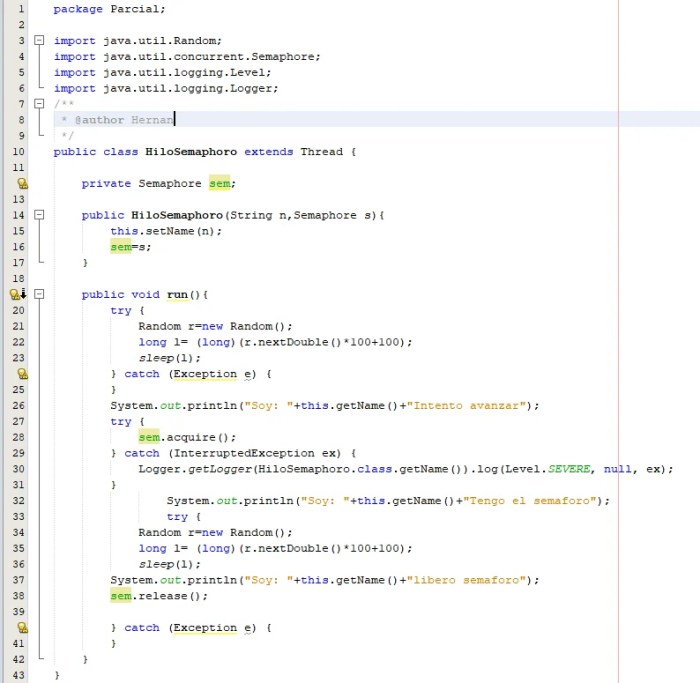Click the class name "HiloSemaphoro" on line 10

pyautogui.click(x=191, y=152)
